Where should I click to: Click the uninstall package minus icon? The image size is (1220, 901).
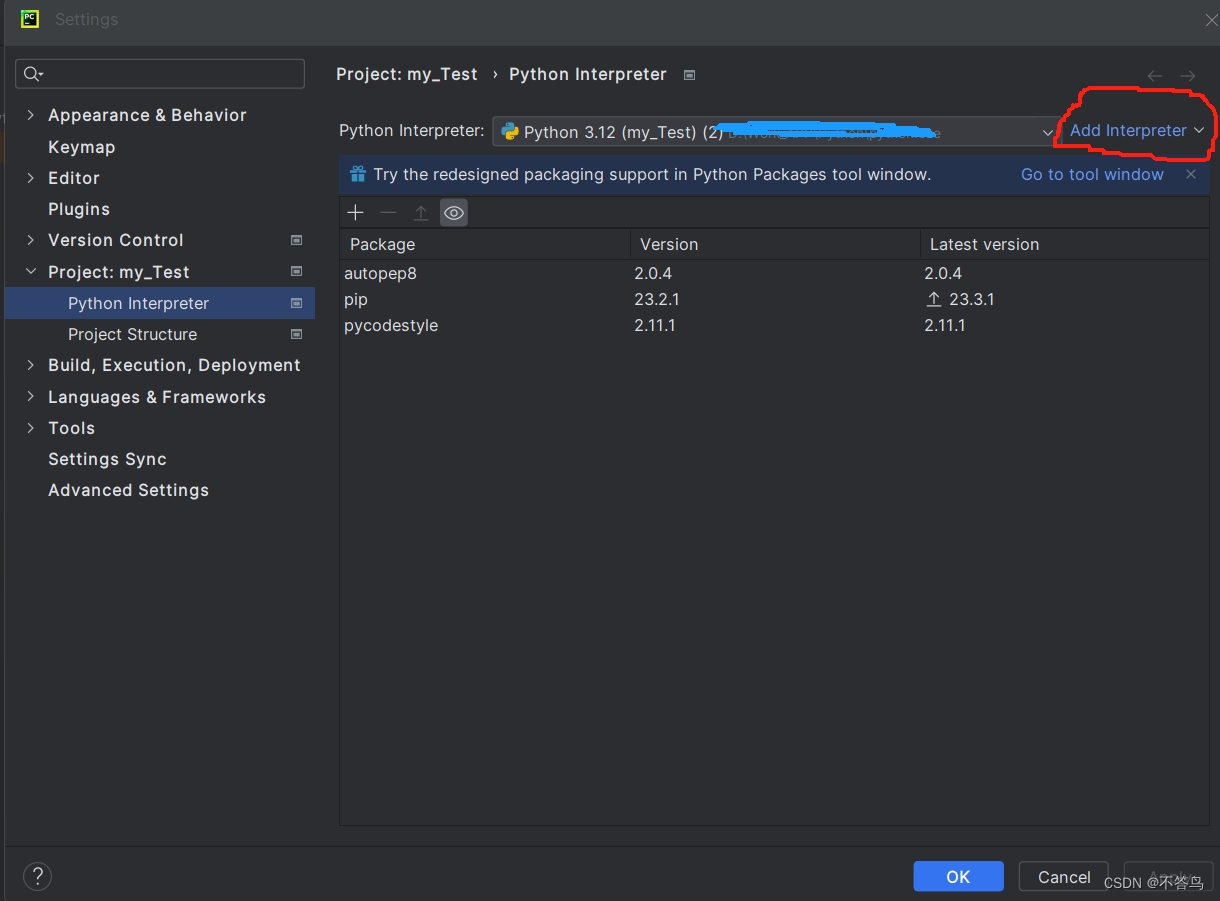coord(388,213)
